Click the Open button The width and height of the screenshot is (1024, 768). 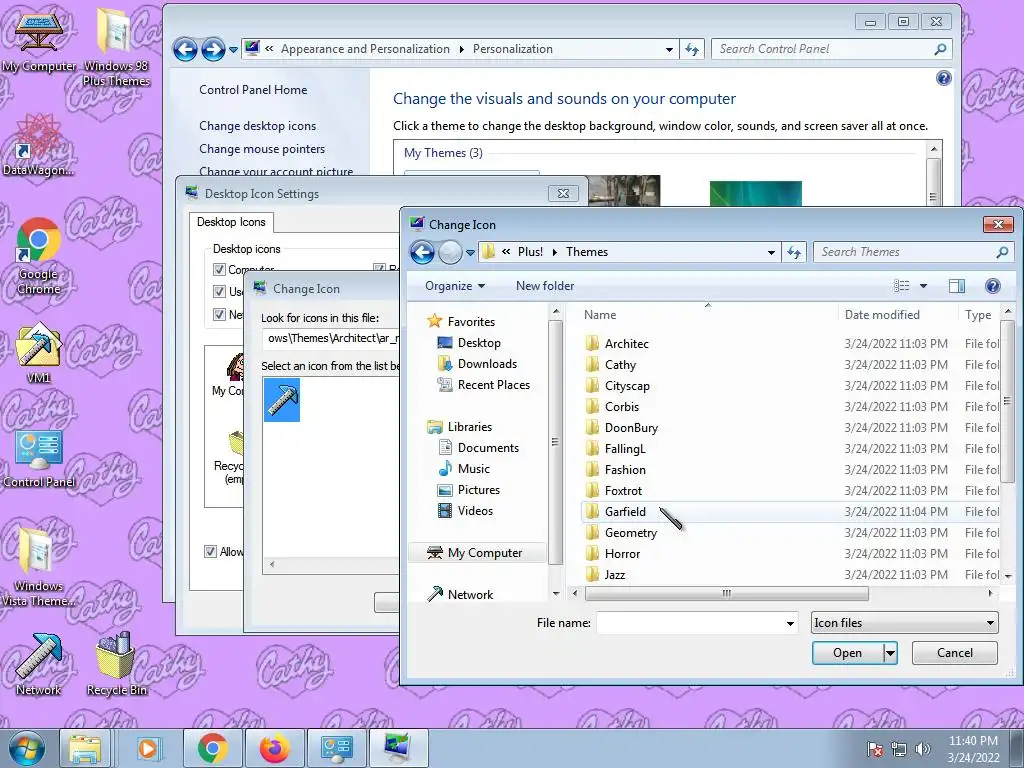tap(847, 652)
